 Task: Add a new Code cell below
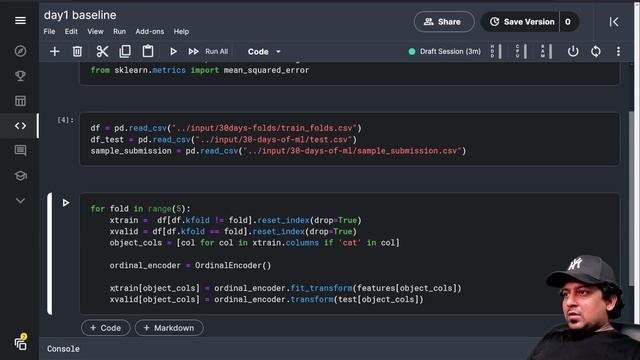tap(105, 328)
